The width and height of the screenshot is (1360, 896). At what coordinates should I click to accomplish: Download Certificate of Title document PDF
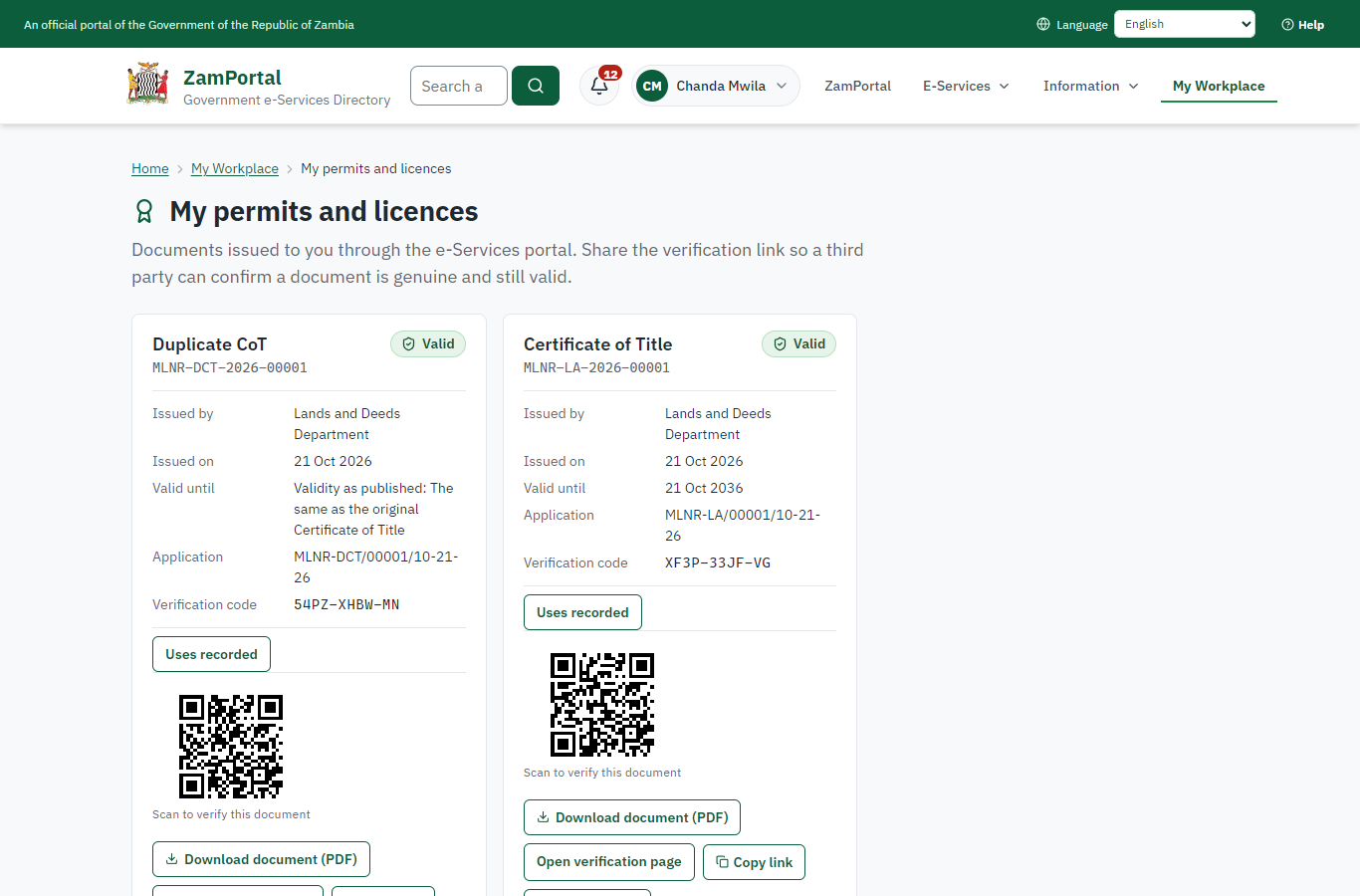[632, 817]
